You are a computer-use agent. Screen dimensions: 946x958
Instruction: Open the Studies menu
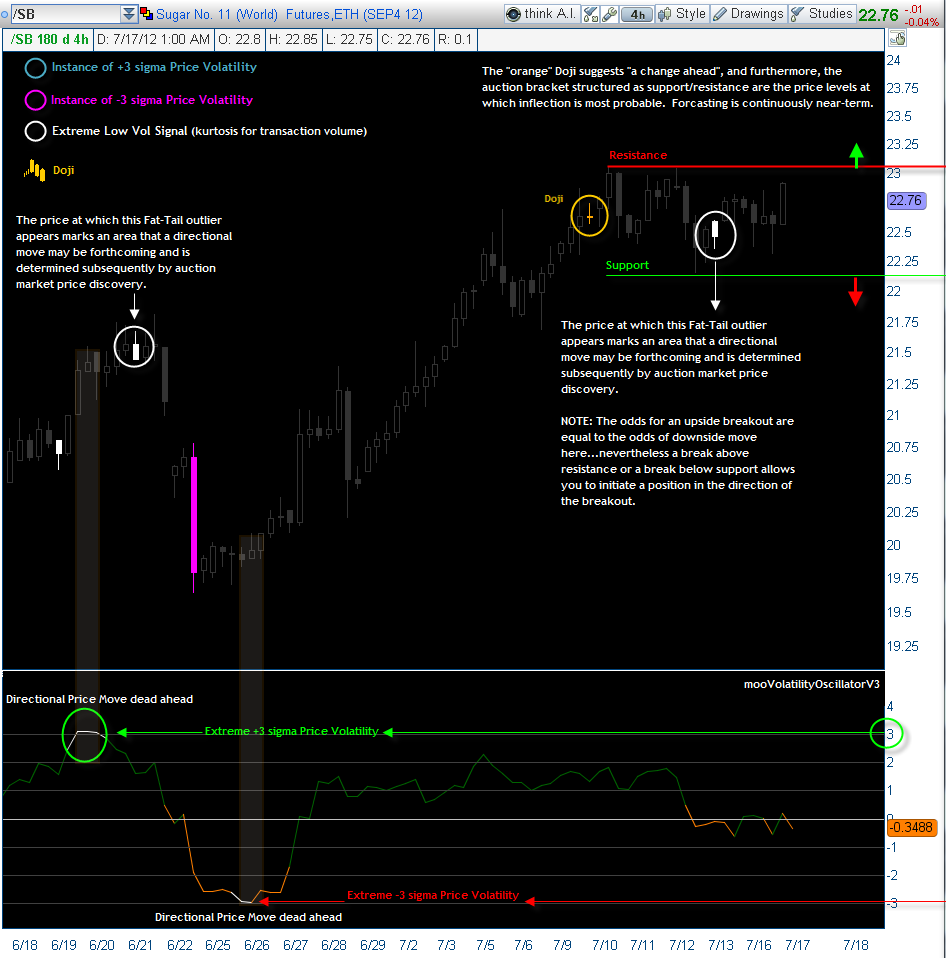coord(821,14)
